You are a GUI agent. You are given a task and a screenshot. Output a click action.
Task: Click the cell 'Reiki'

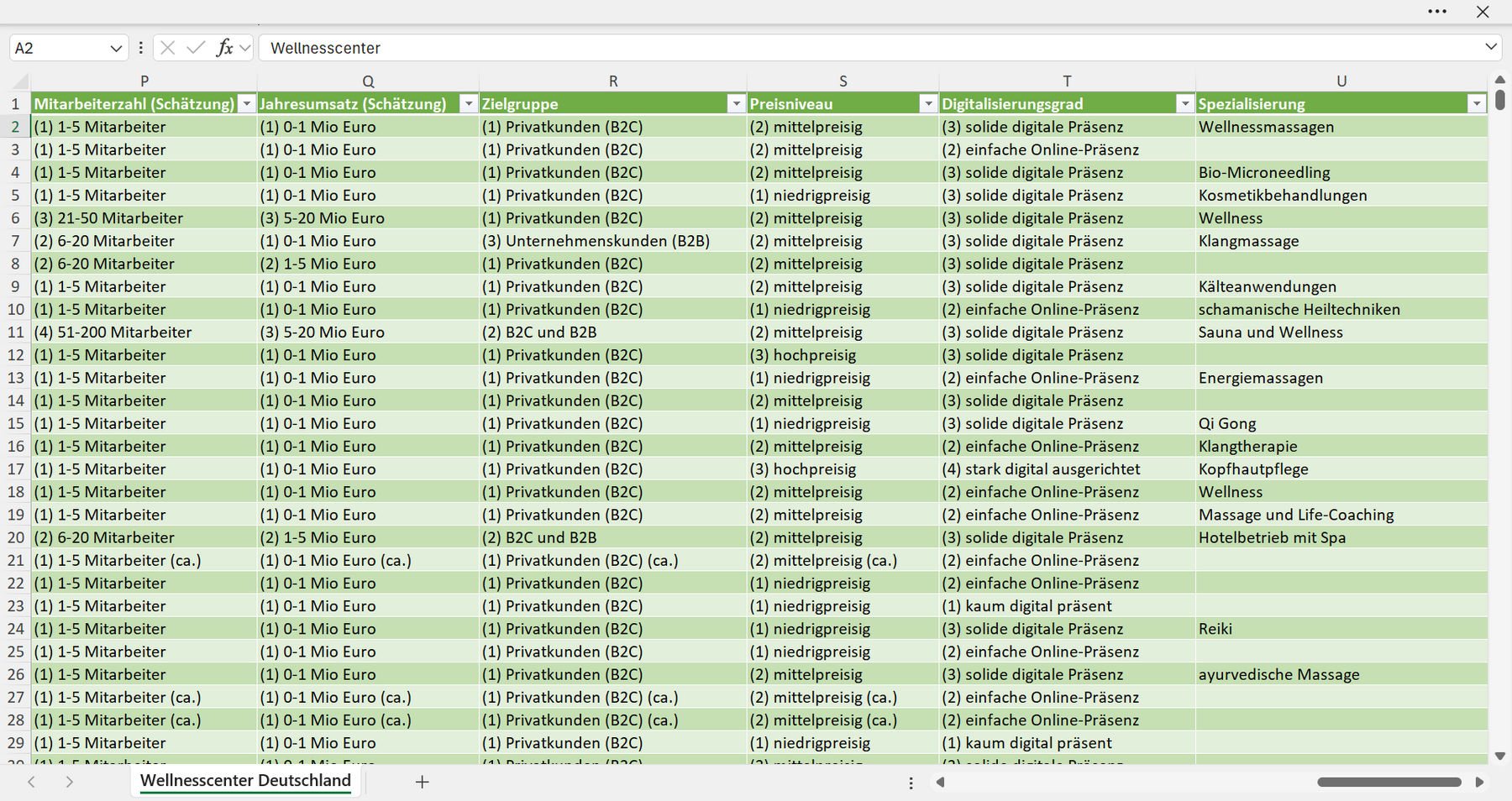coord(1341,629)
